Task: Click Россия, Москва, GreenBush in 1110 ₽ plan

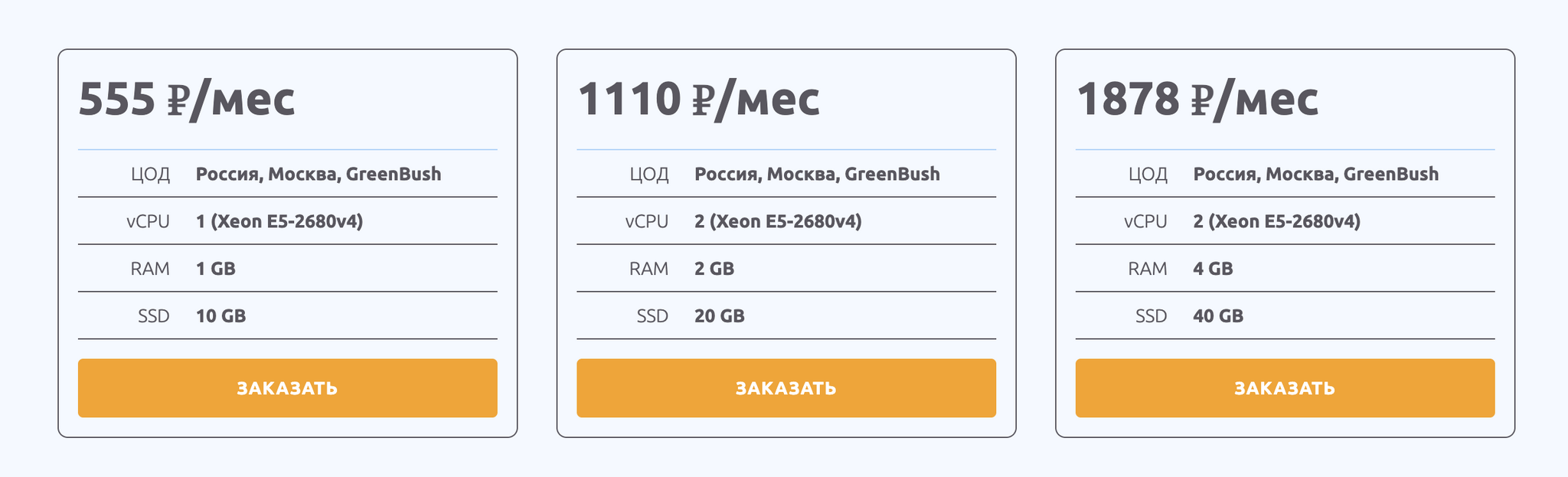Action: pos(817,174)
